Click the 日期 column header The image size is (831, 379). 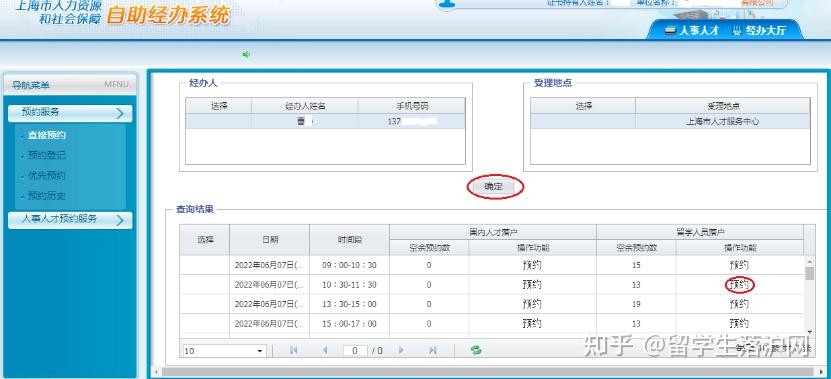270,240
